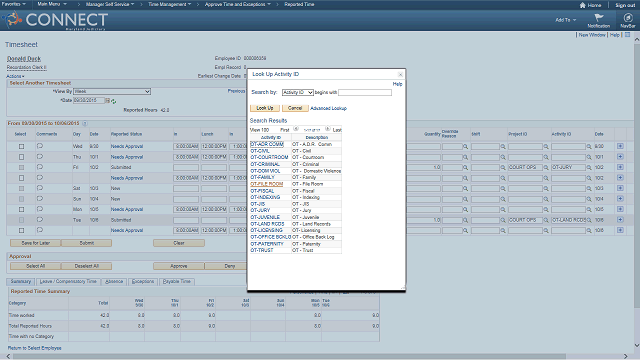Screen dimensions: 640x360
Task: Click add row plus icon for 10/6 submitted row
Action: [x=620, y=220]
